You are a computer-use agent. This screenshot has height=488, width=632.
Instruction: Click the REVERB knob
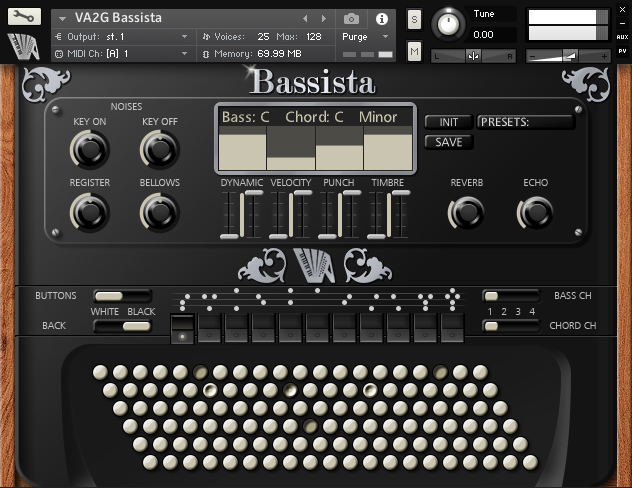466,211
